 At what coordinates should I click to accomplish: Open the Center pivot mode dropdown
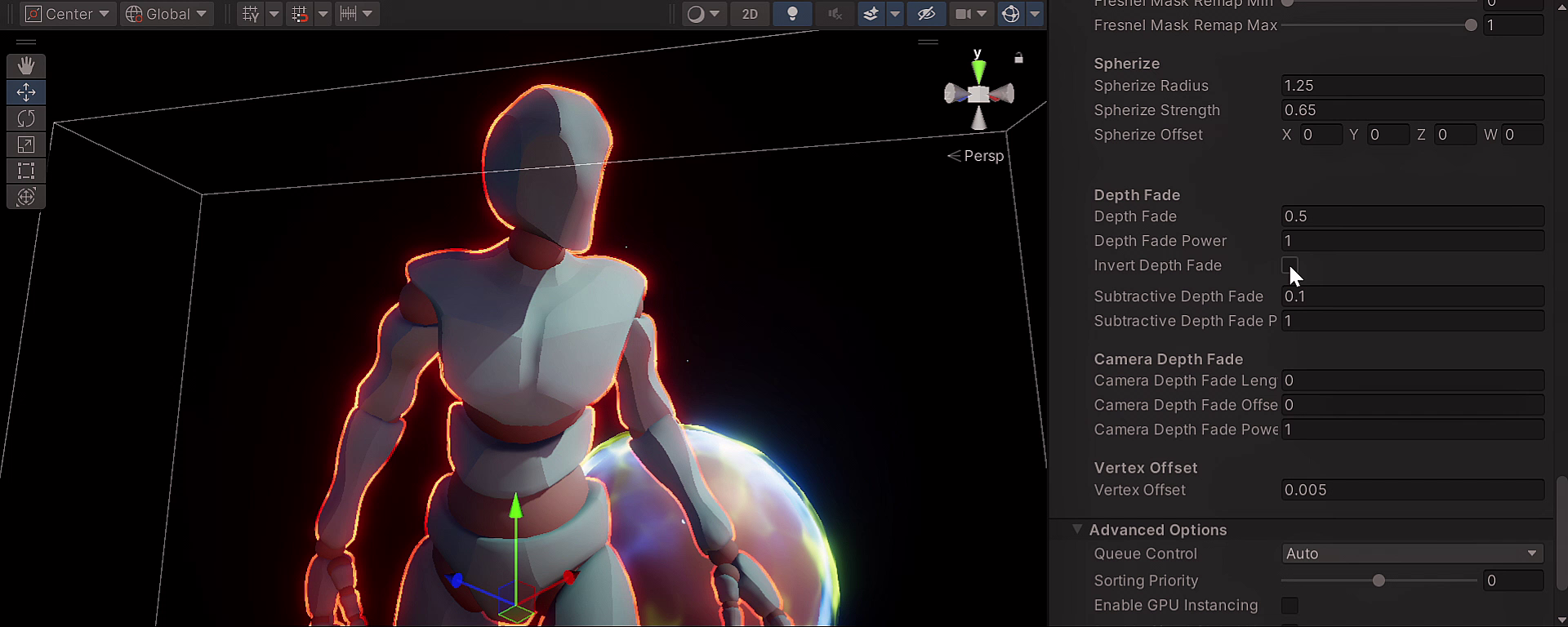(x=68, y=14)
